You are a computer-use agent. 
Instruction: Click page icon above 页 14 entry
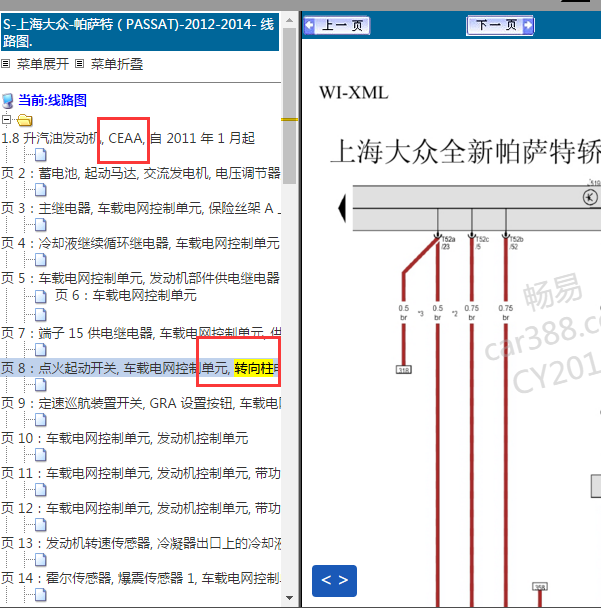[x=41, y=560]
